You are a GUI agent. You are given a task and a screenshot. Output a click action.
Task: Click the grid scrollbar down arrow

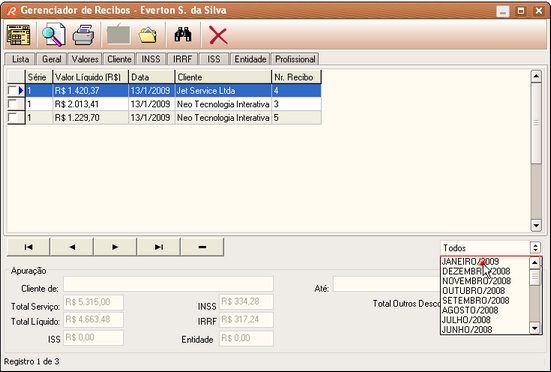[x=536, y=225]
